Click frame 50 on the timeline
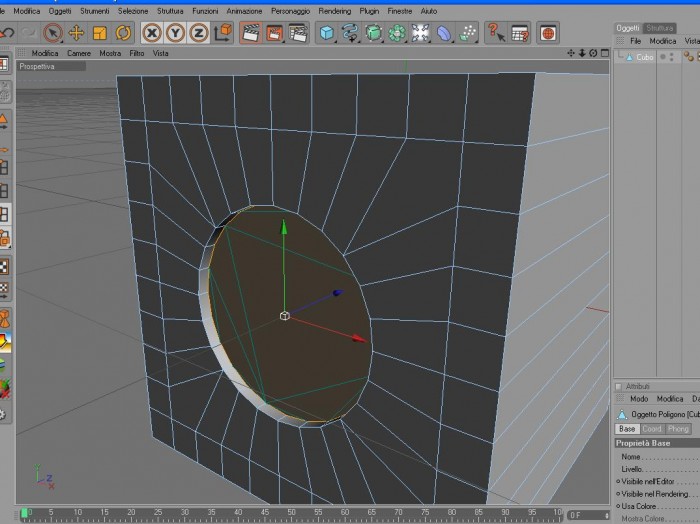This screenshot has width=700, height=524. (x=291, y=512)
